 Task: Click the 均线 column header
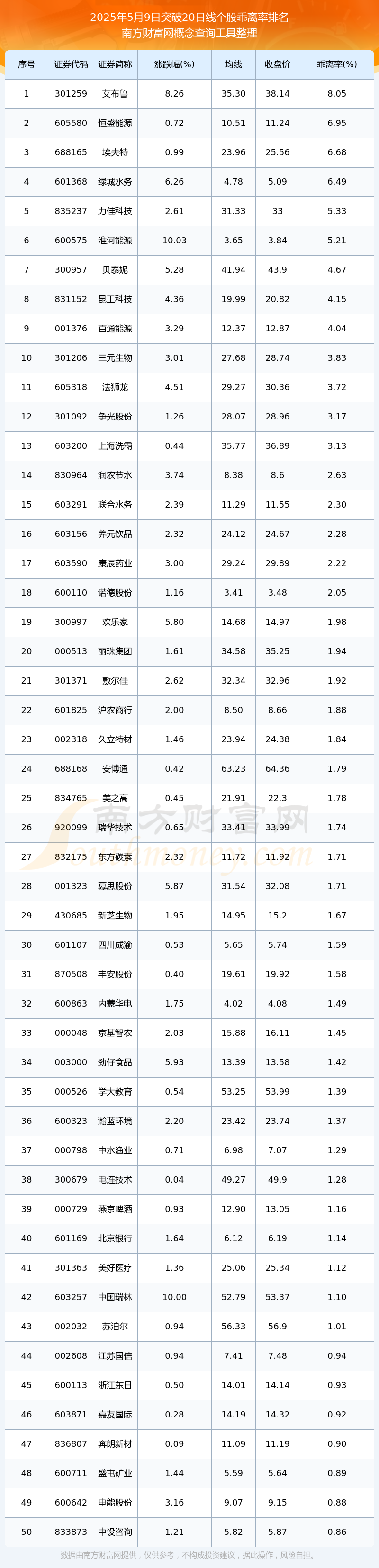point(234,64)
